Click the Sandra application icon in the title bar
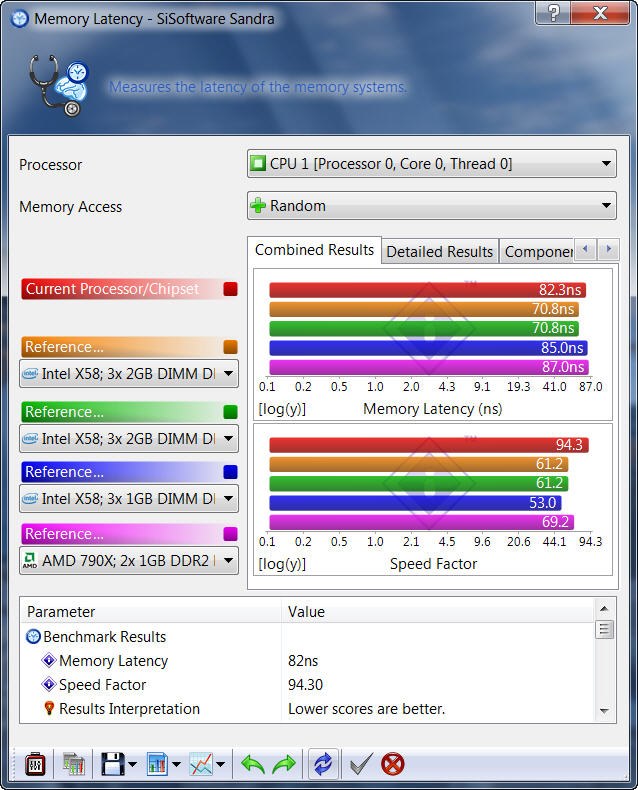 click(20, 19)
